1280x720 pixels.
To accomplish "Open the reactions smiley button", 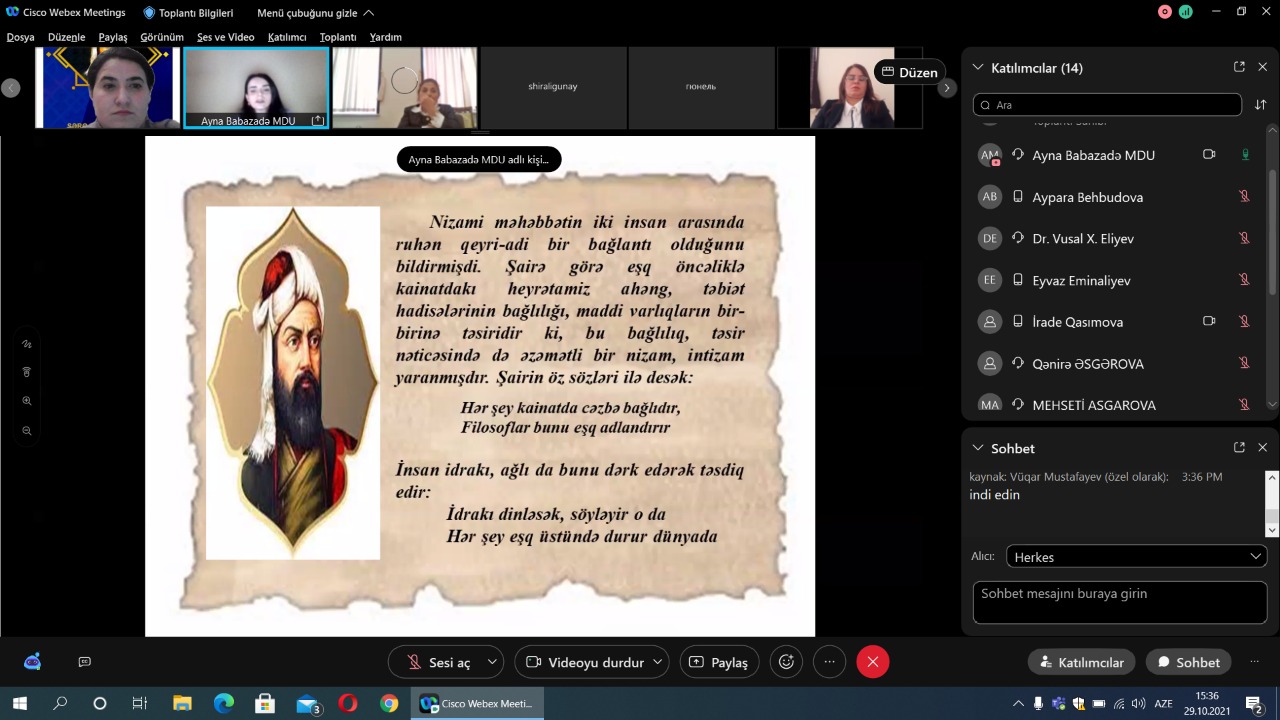I will 787,662.
